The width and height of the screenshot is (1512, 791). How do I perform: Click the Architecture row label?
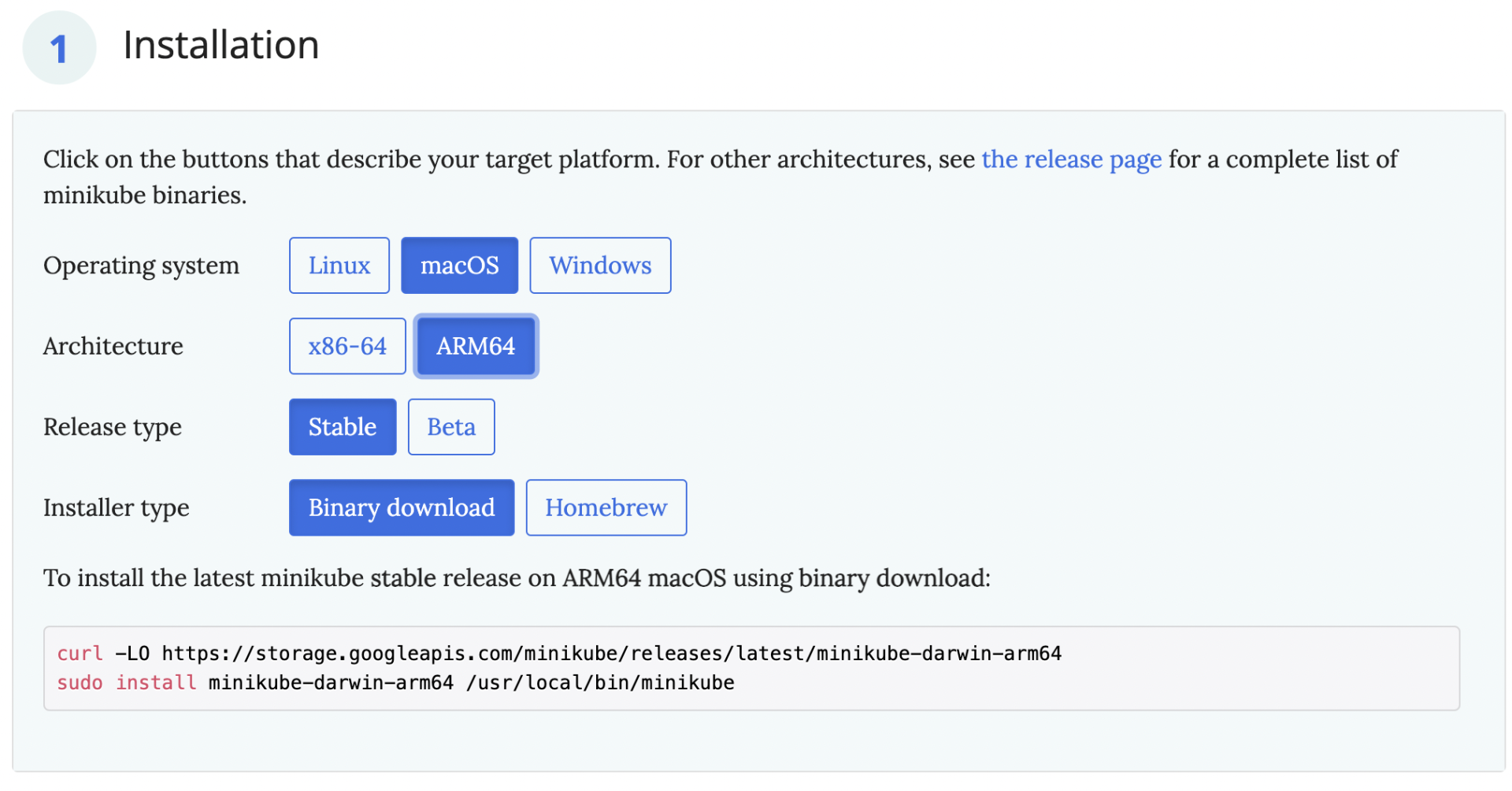tap(113, 347)
